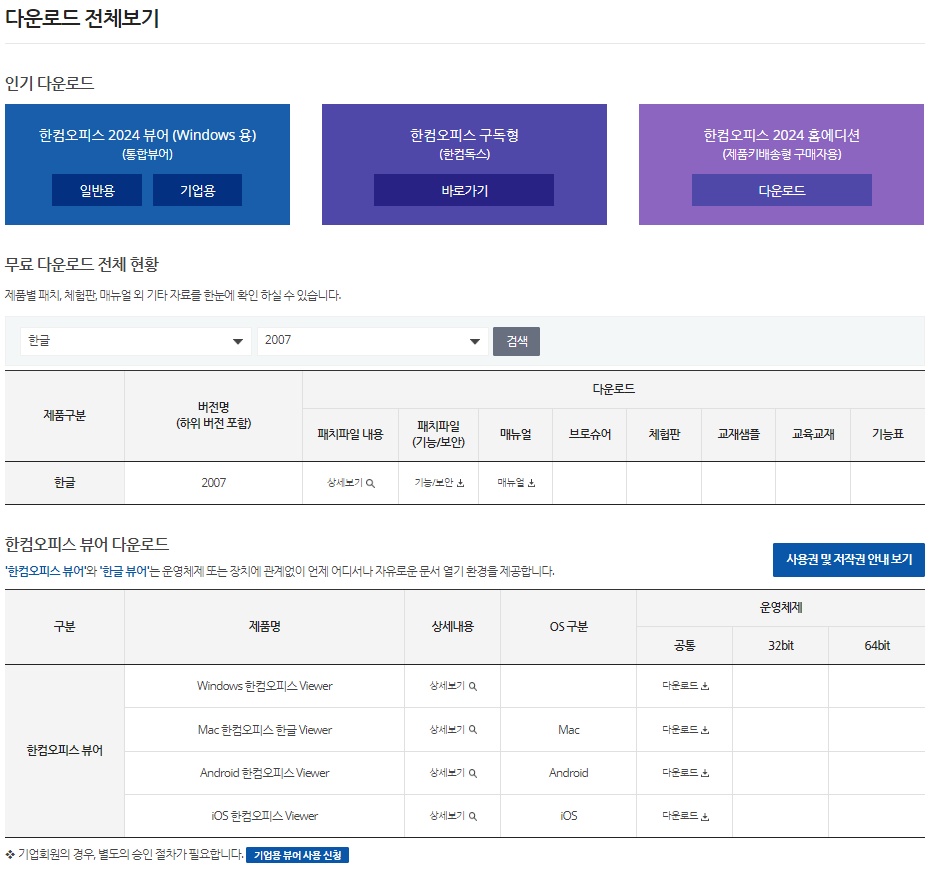Download the Windows 한컴오피스 Viewer

pyautogui.click(x=685, y=686)
